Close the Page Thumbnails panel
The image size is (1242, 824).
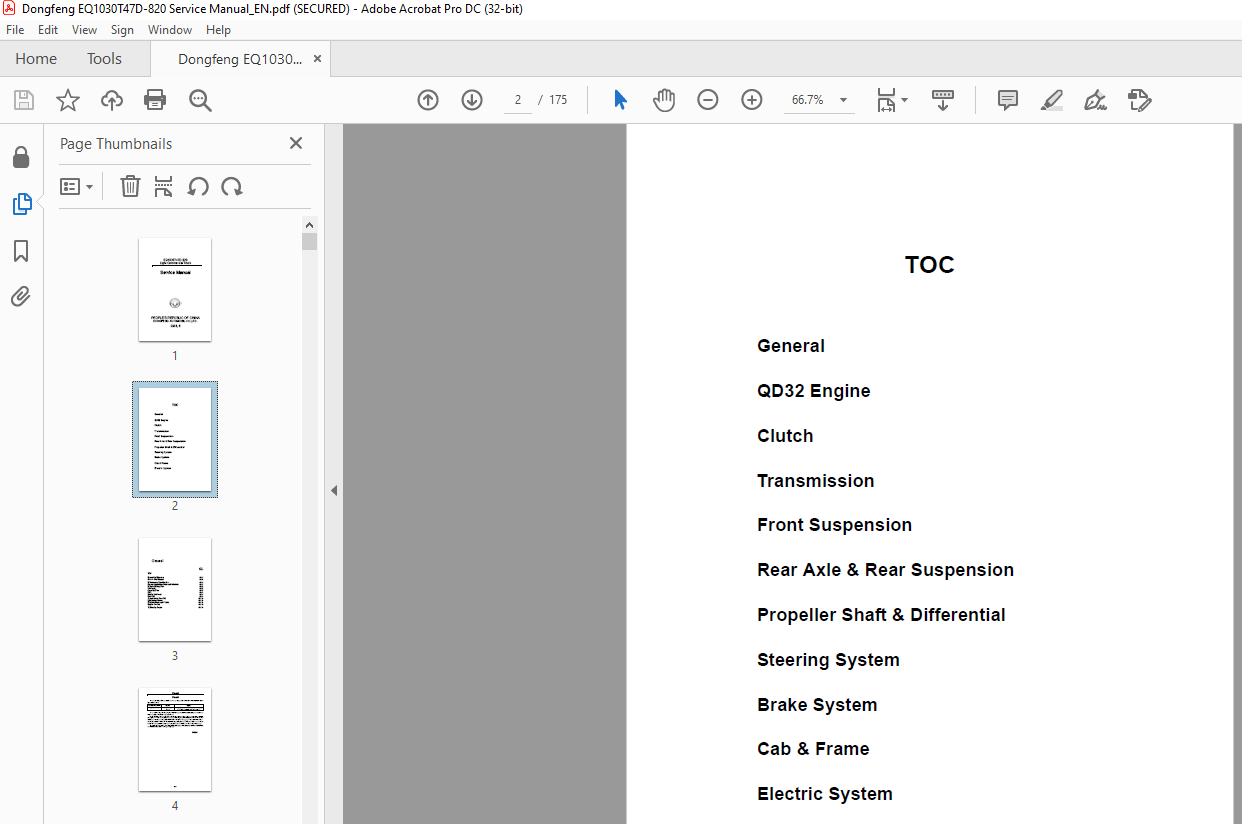pyautogui.click(x=296, y=143)
